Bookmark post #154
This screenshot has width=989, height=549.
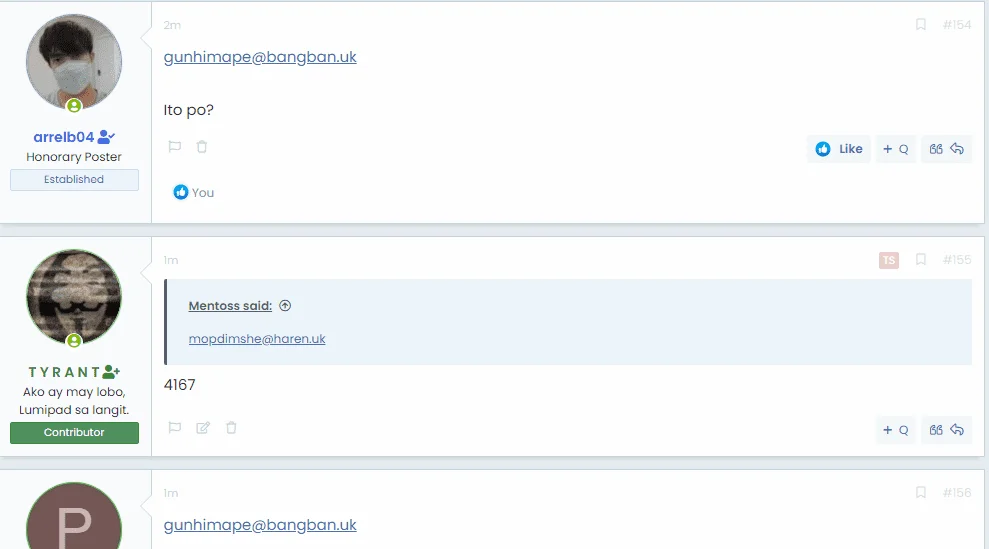[x=920, y=25]
